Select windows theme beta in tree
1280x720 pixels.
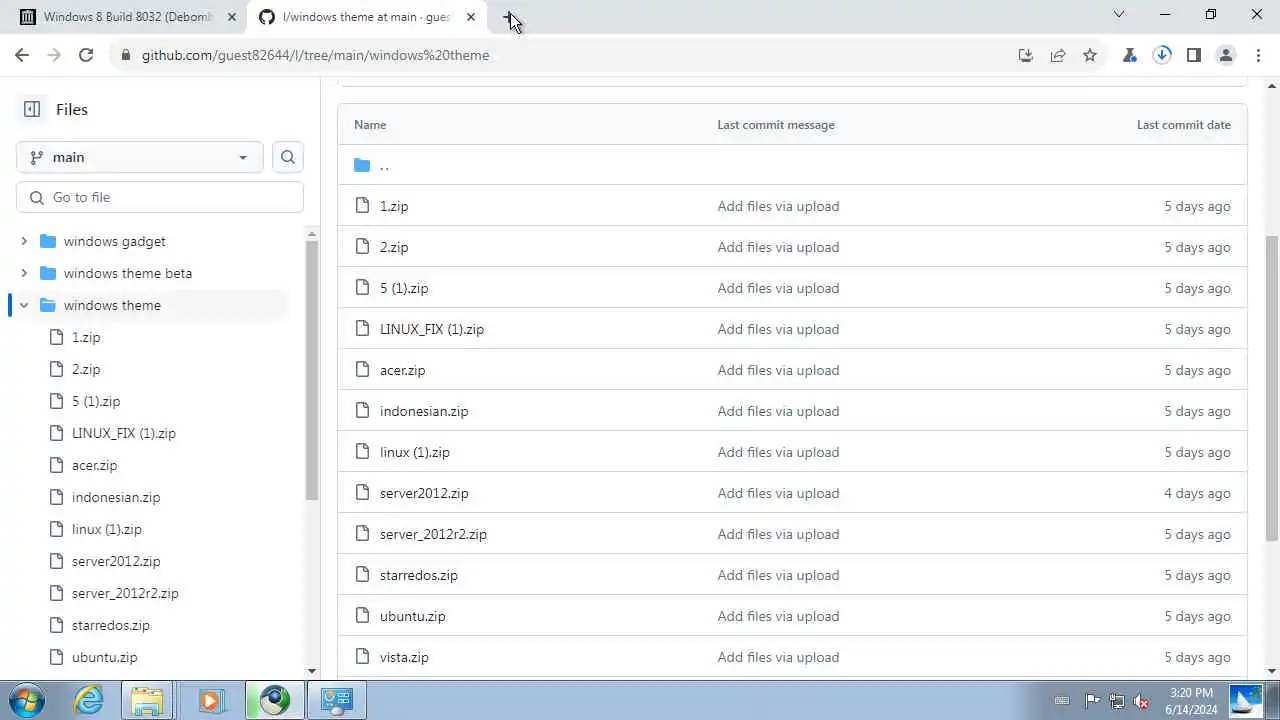click(128, 273)
